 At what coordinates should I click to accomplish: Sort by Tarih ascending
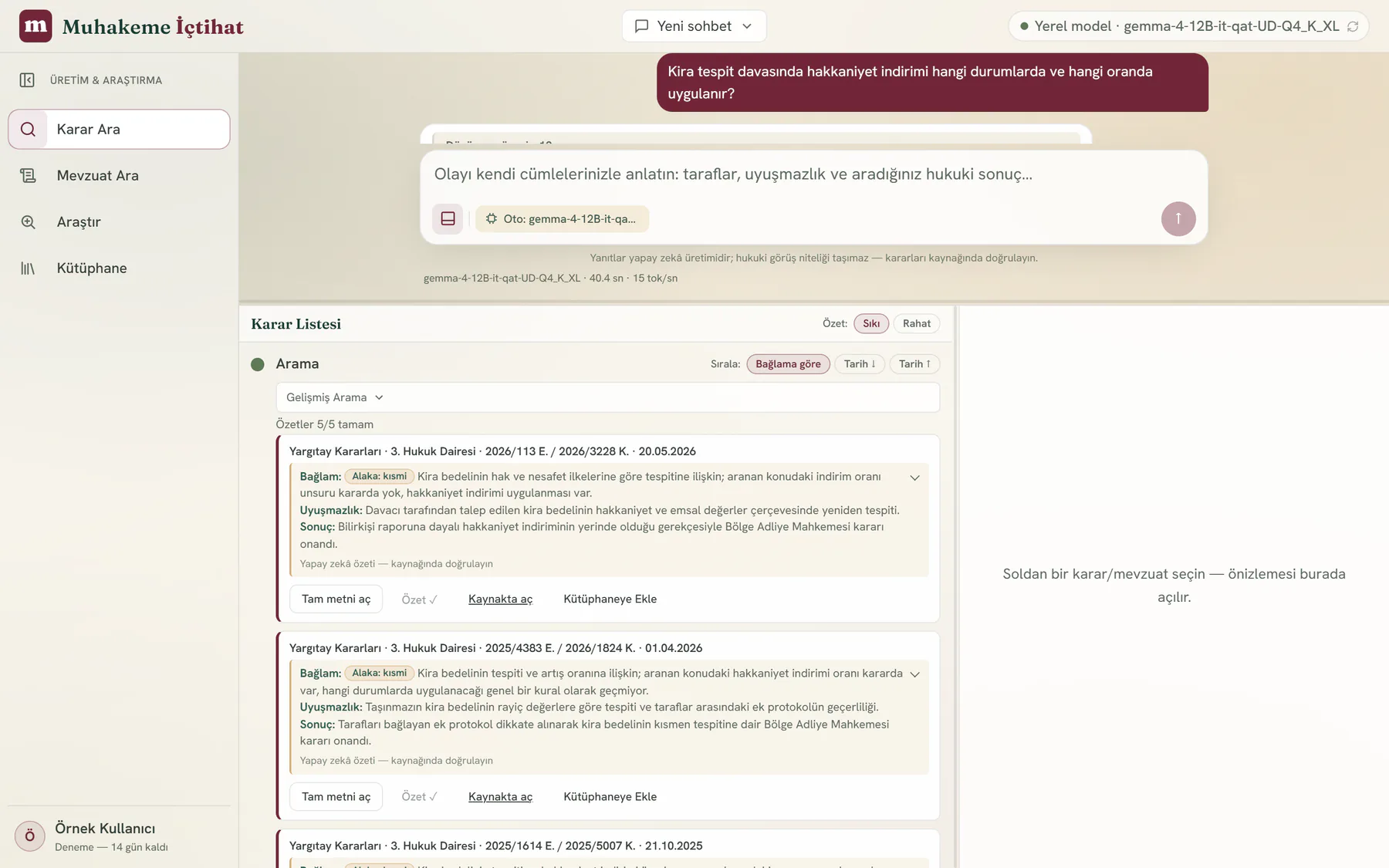point(914,364)
